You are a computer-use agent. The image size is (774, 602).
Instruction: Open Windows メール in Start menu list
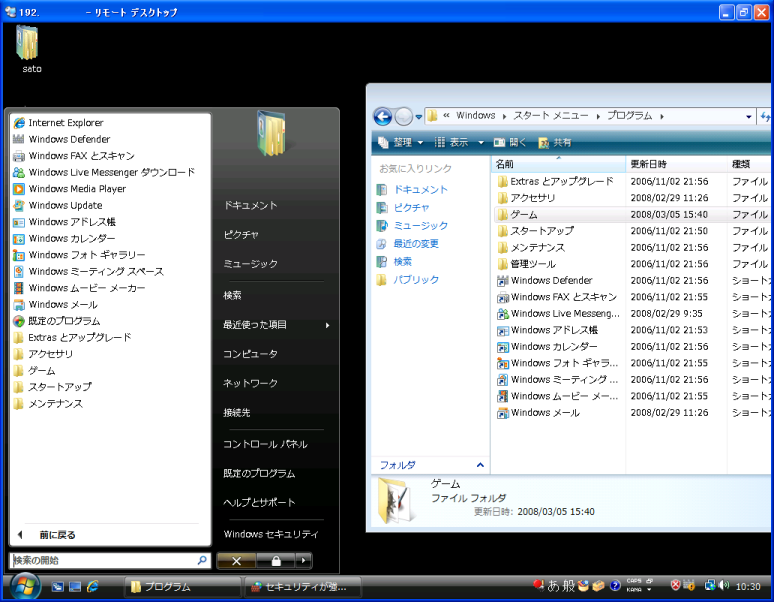[x=55, y=304]
